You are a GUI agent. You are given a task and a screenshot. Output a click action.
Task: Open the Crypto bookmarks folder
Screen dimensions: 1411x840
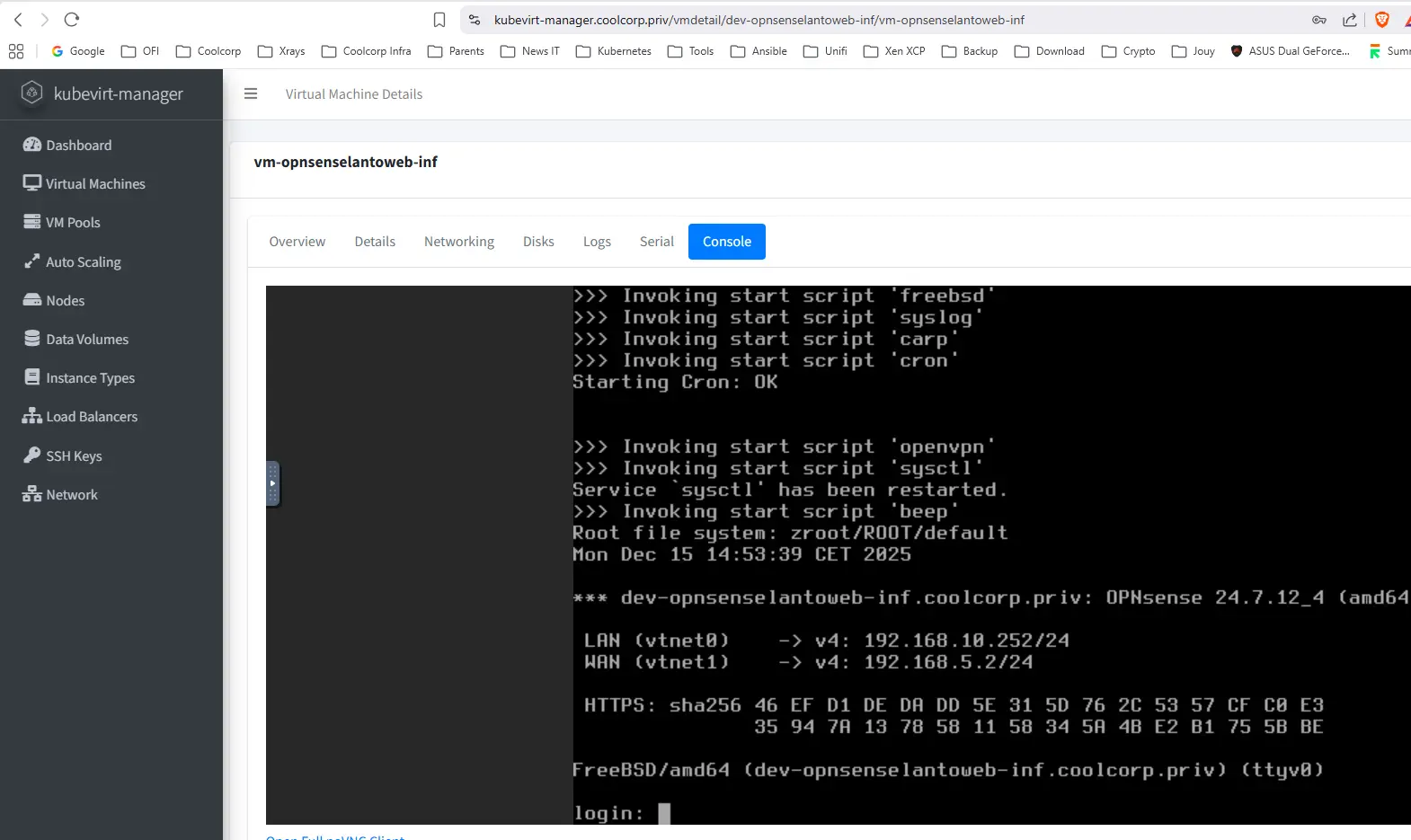click(1128, 51)
